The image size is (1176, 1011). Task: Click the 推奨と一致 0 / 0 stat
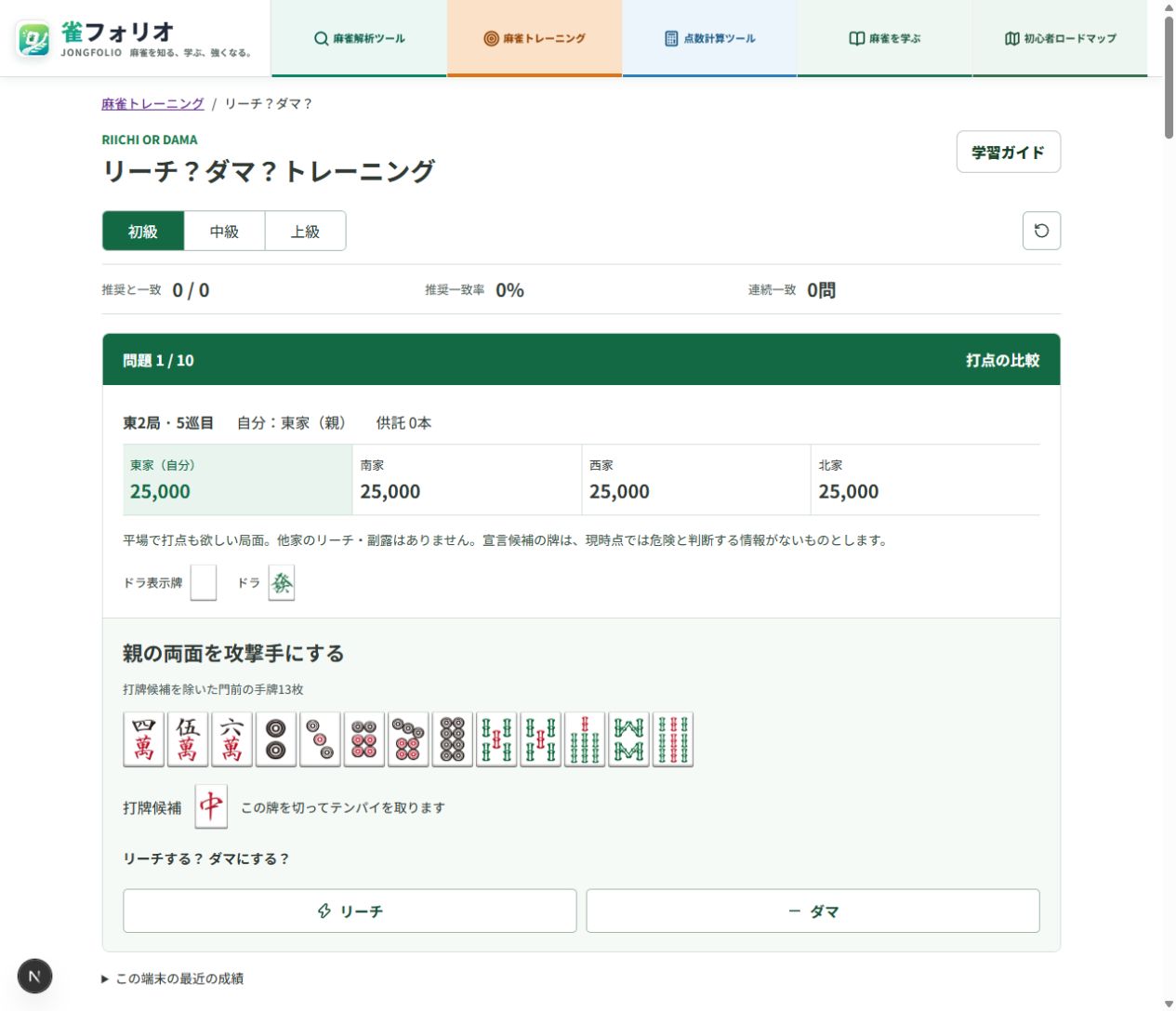point(156,290)
